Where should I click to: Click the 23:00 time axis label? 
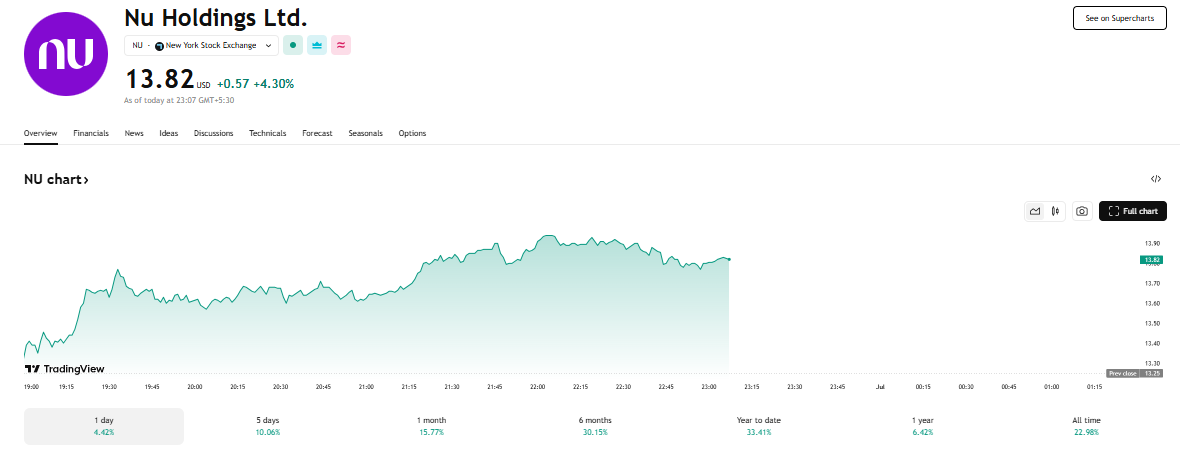[709, 386]
